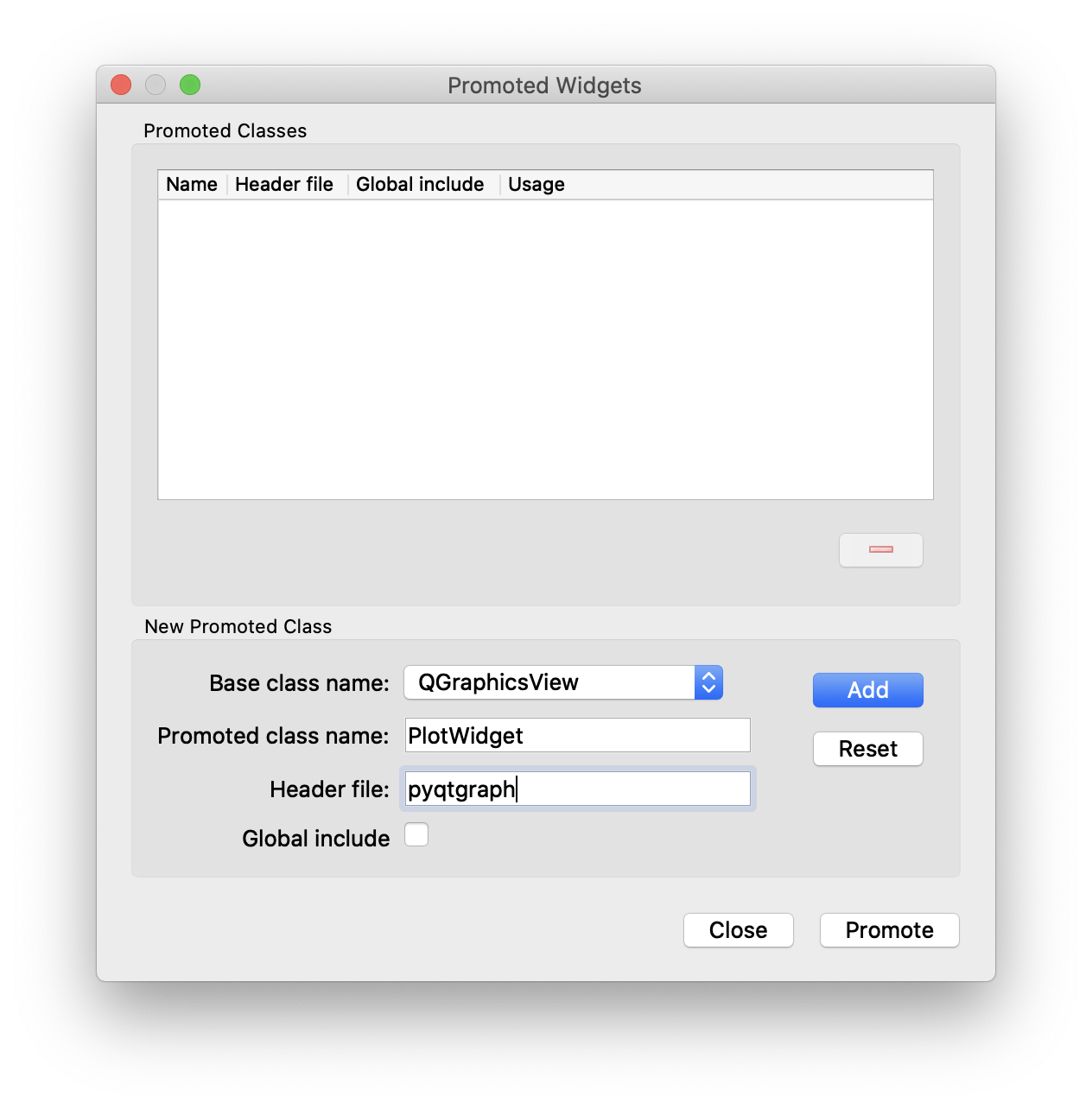Click the Close button
This screenshot has height=1109, width=1092.
click(738, 930)
